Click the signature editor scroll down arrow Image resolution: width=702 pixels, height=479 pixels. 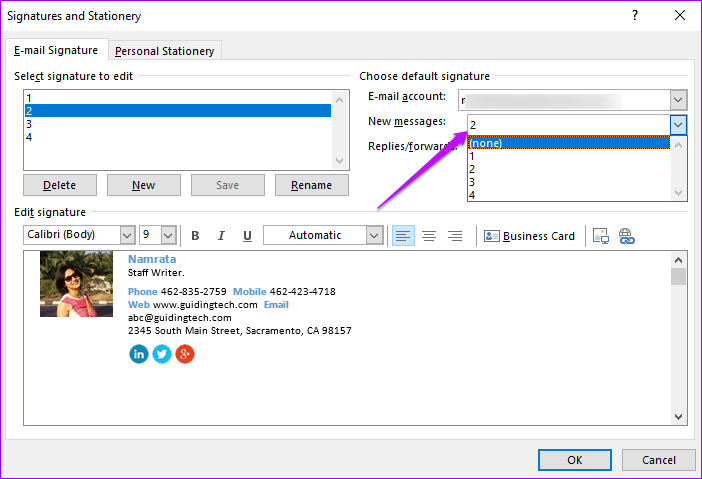click(678, 416)
